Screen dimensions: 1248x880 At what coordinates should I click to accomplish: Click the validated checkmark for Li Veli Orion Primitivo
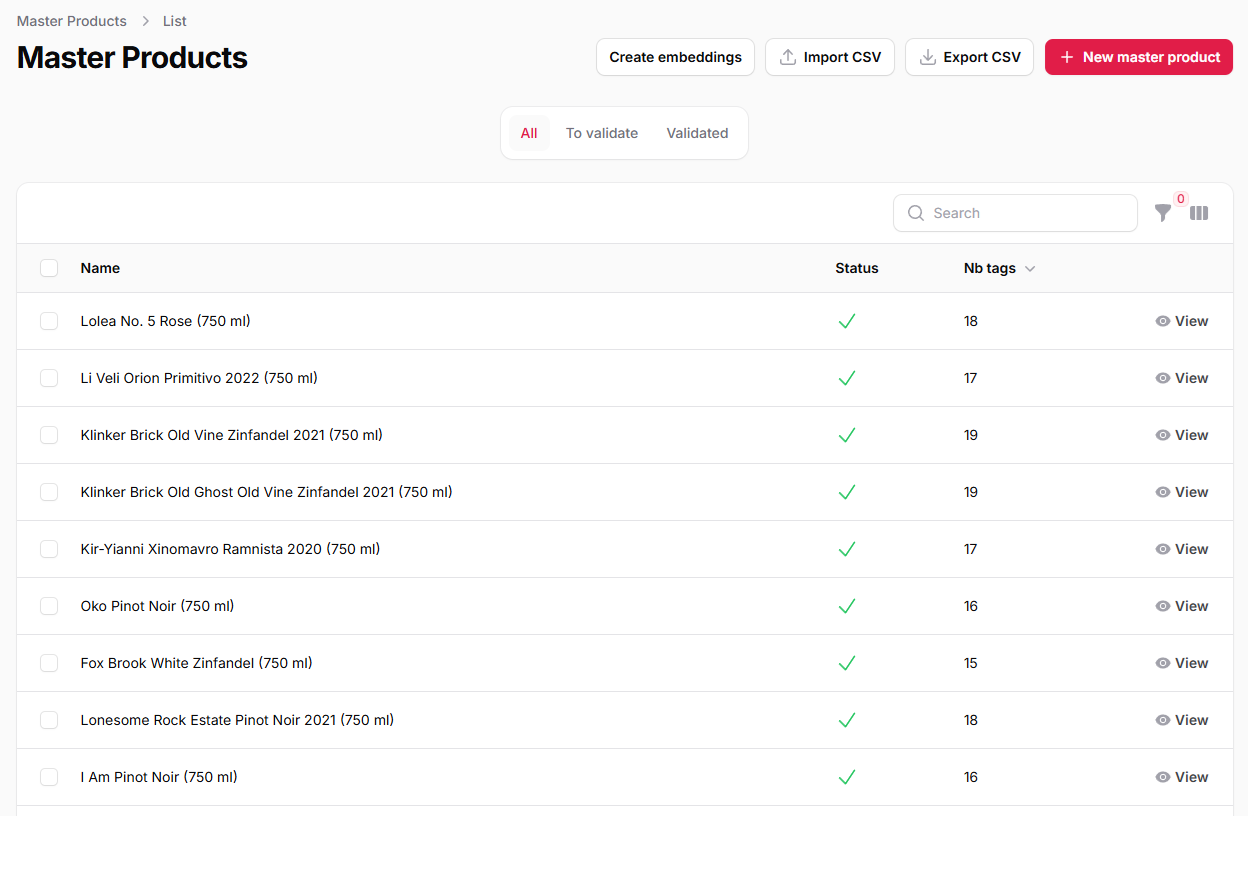tap(847, 378)
